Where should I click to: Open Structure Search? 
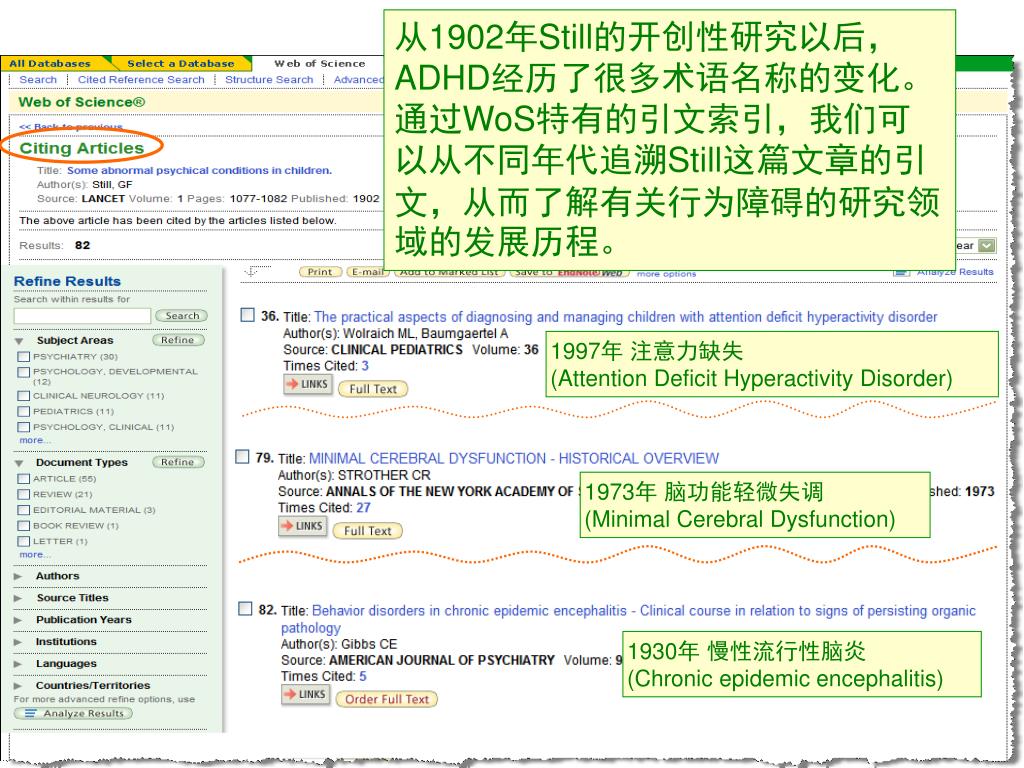tap(269, 79)
